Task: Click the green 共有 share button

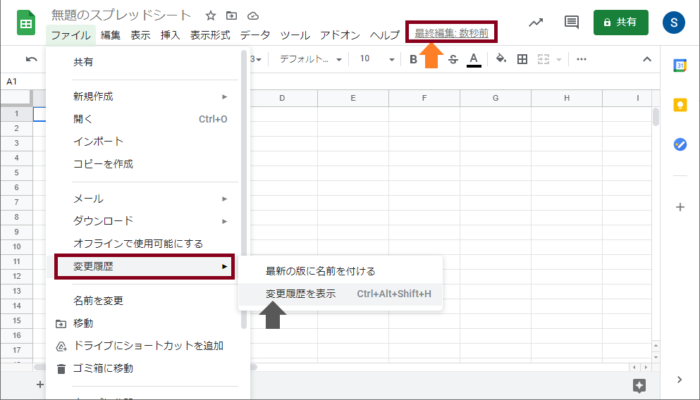Action: point(620,22)
